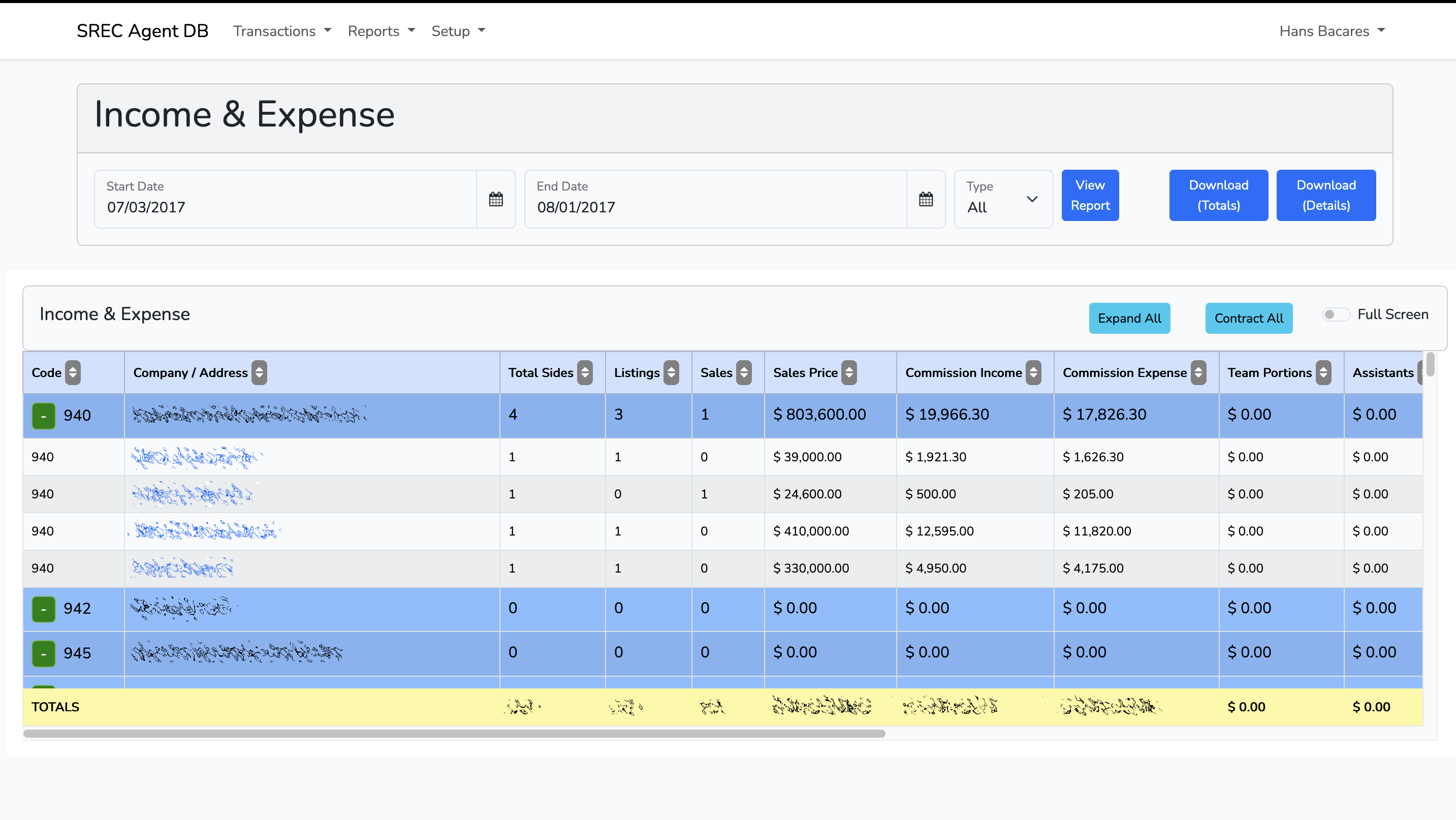This screenshot has height=820, width=1456.
Task: Sort by Company / Address column
Action: 259,372
